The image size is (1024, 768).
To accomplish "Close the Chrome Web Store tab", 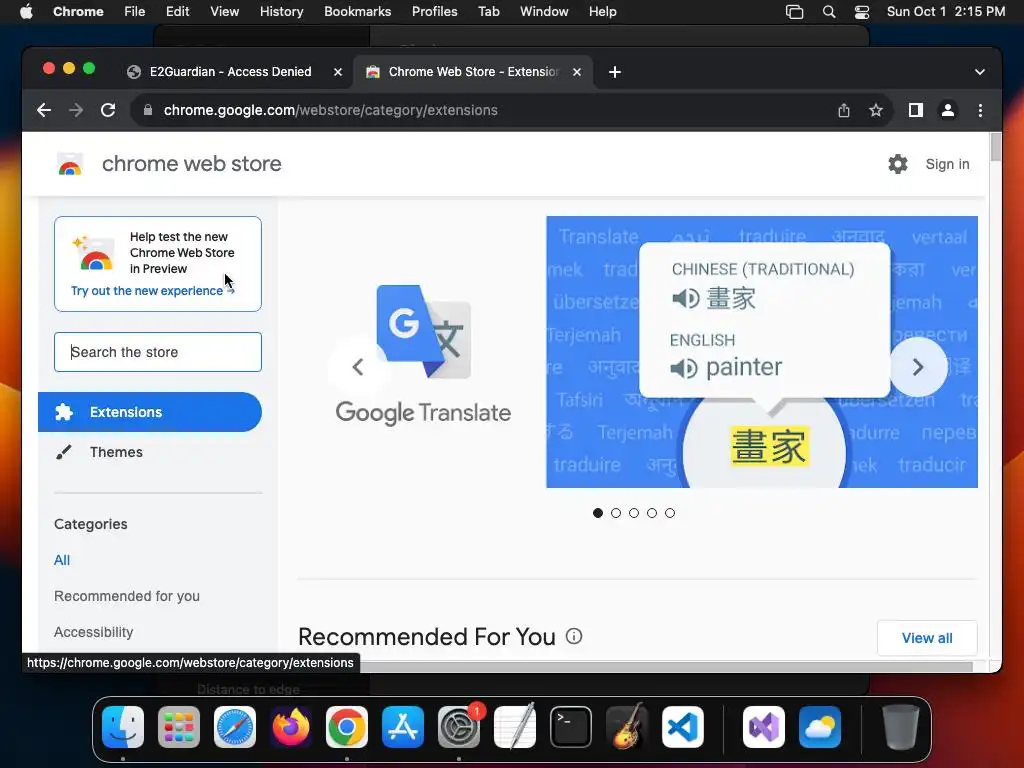I will pyautogui.click(x=577, y=72).
